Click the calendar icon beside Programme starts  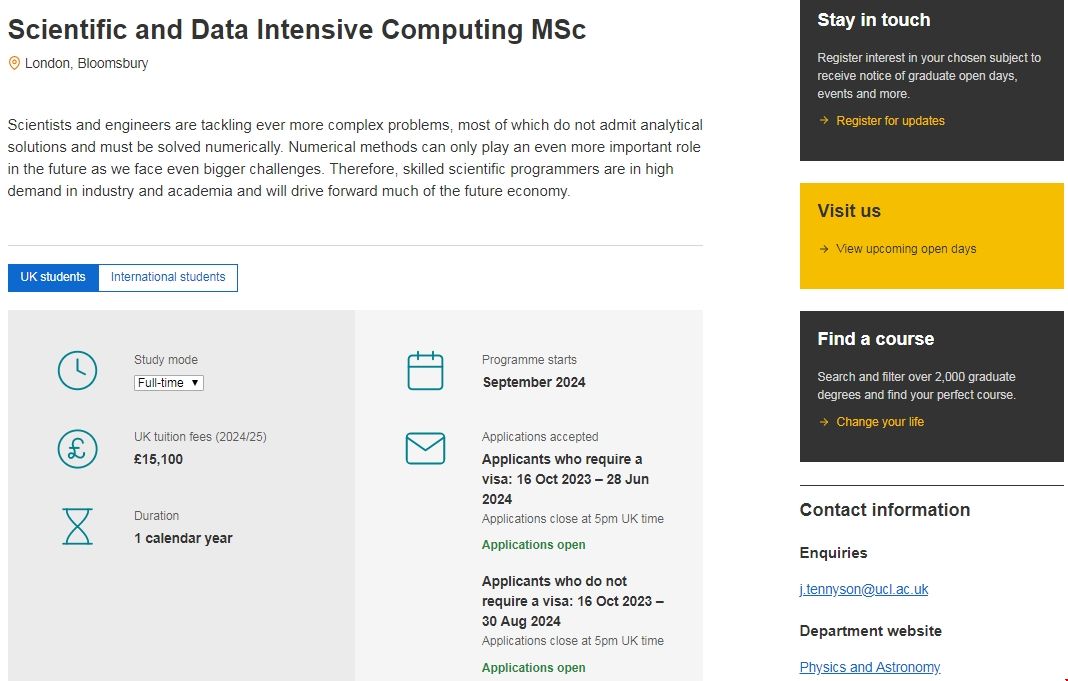point(425,370)
